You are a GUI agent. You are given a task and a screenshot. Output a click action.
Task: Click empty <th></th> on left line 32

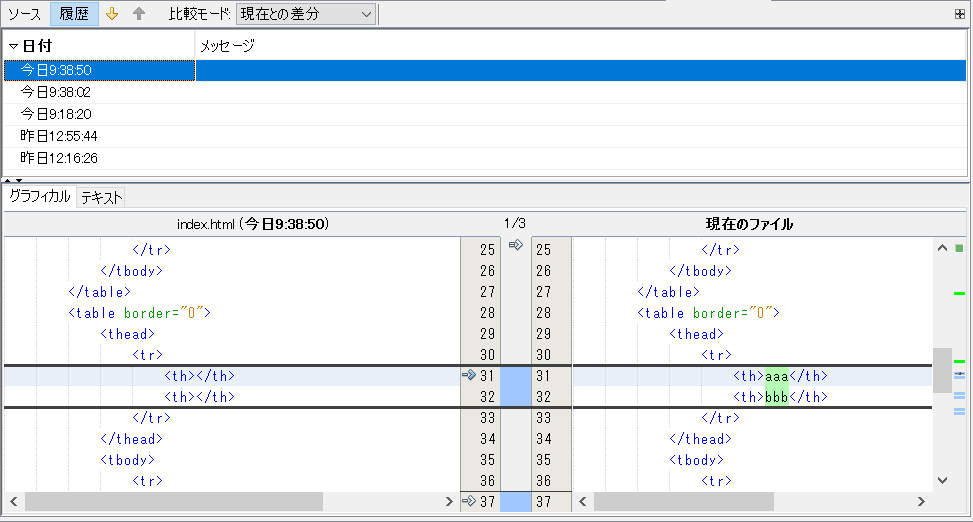tap(200, 397)
